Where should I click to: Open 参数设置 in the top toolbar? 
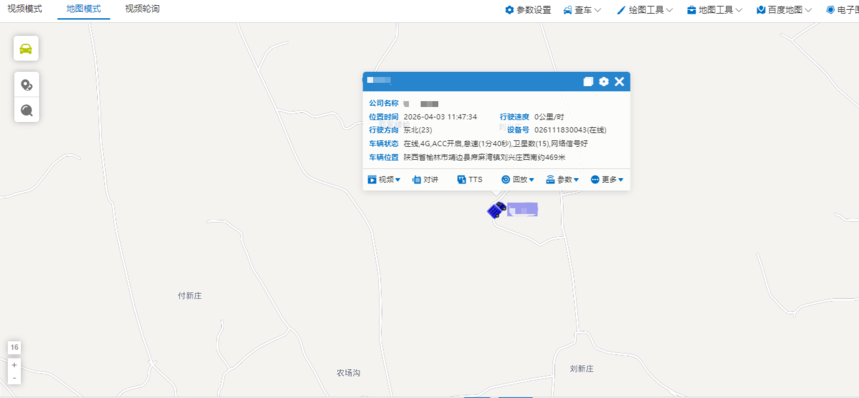528,10
